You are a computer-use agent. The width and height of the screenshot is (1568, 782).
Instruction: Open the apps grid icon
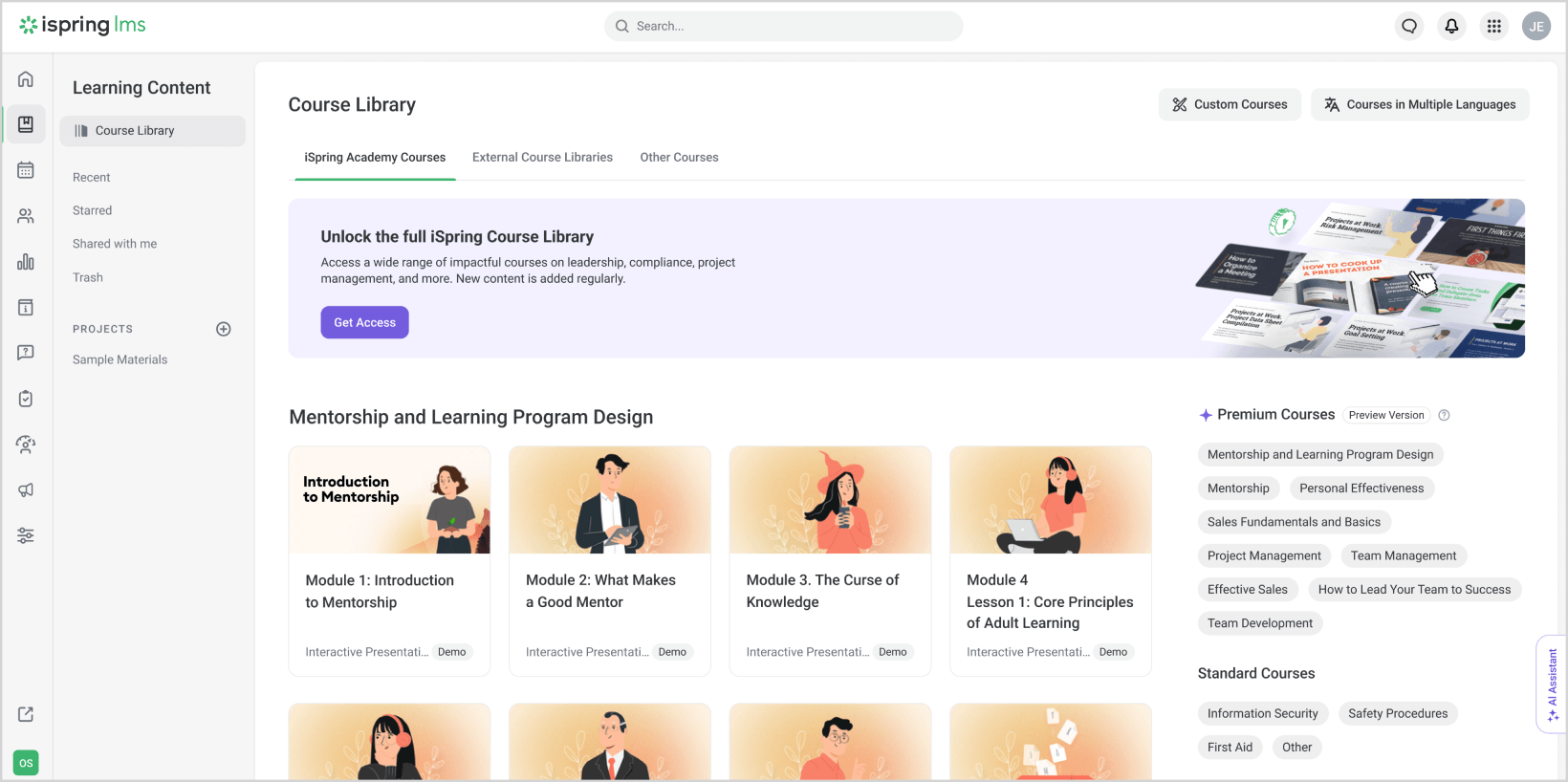[x=1493, y=27]
